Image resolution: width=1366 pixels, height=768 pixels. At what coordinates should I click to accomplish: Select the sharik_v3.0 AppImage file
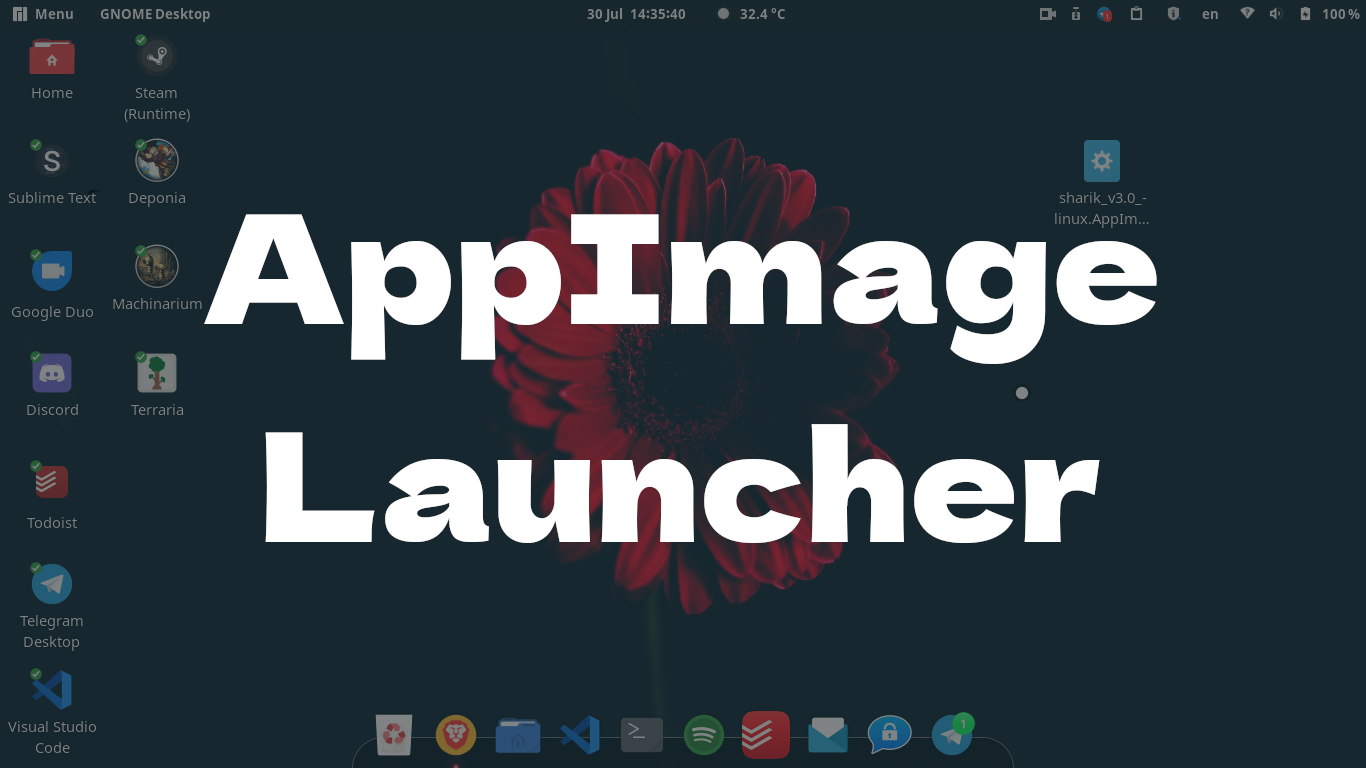tap(1101, 162)
